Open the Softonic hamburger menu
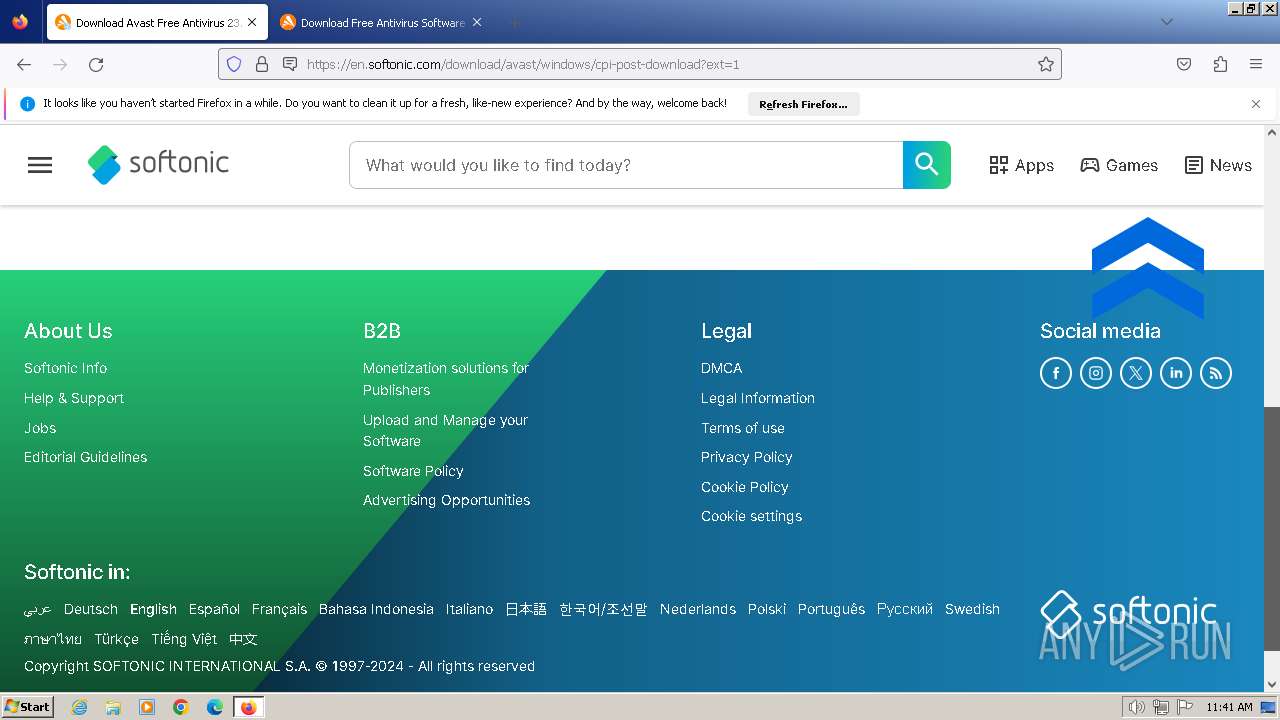This screenshot has width=1280, height=720. (40, 165)
